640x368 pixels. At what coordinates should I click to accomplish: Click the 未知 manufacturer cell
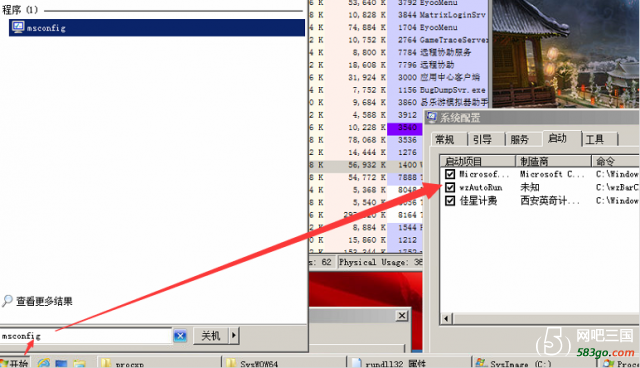(x=530, y=187)
